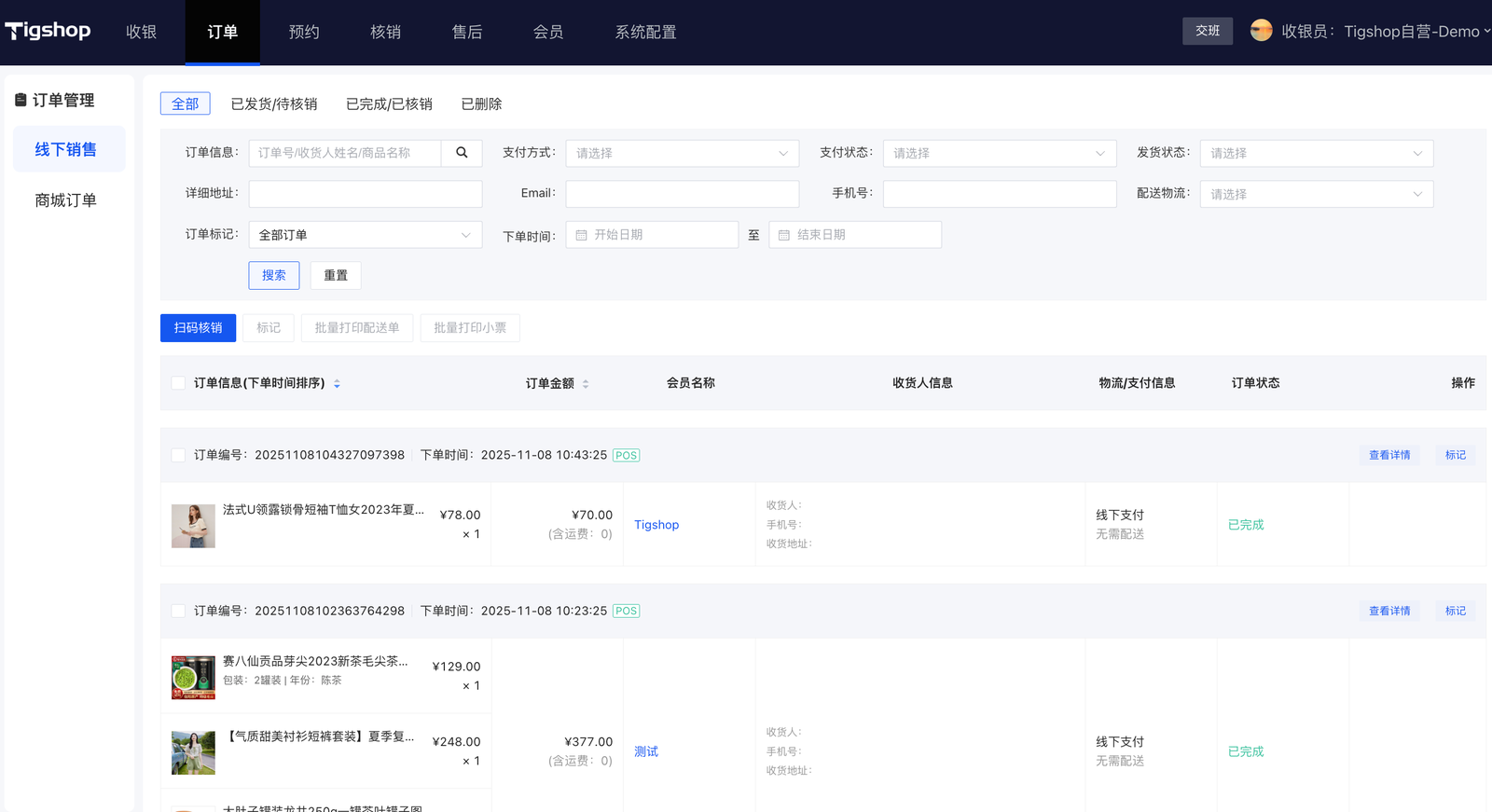
Task: Check the box for order 2025110810432709​7398
Action: [178, 455]
